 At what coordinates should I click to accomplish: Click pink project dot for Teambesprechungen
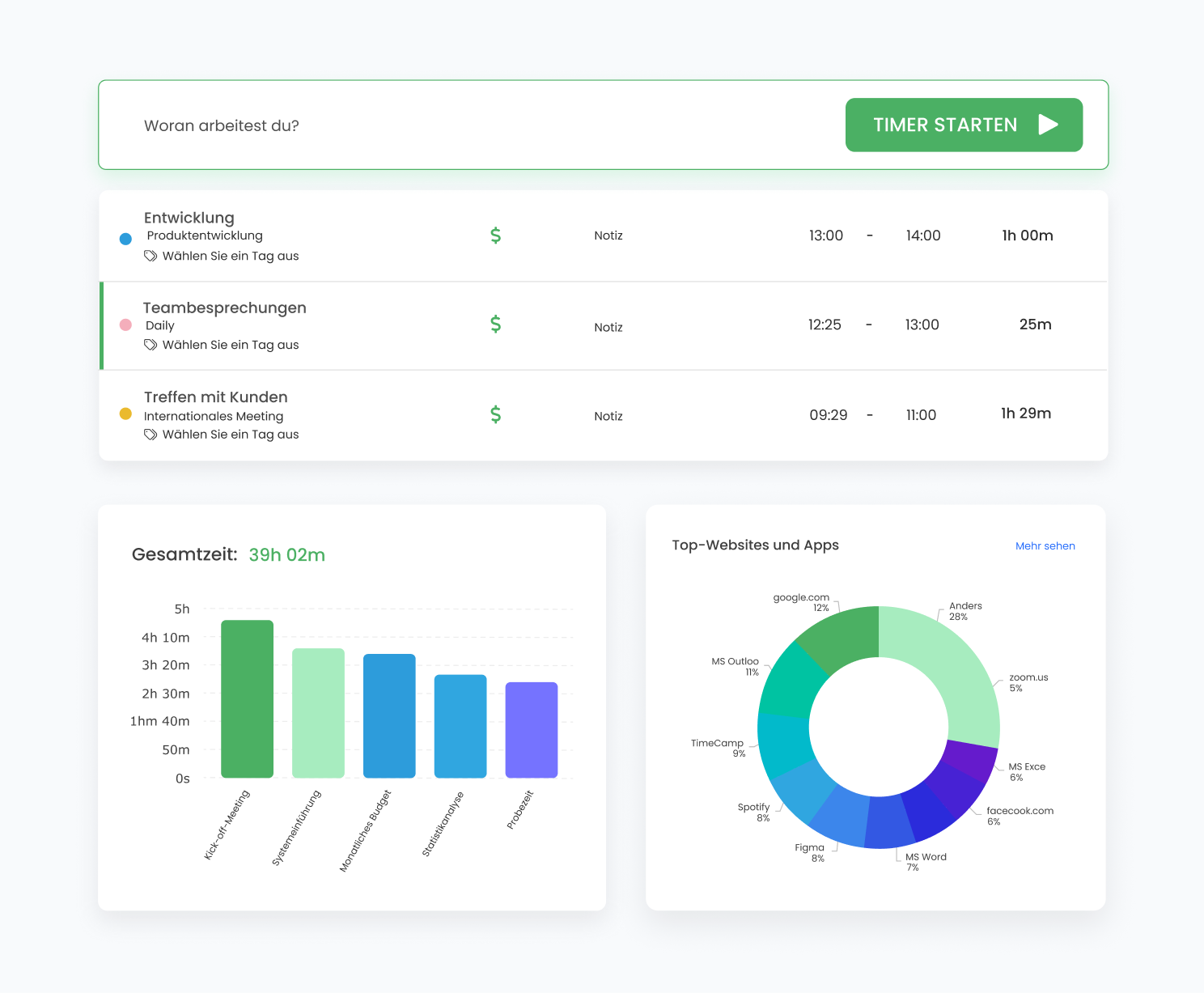click(x=125, y=325)
